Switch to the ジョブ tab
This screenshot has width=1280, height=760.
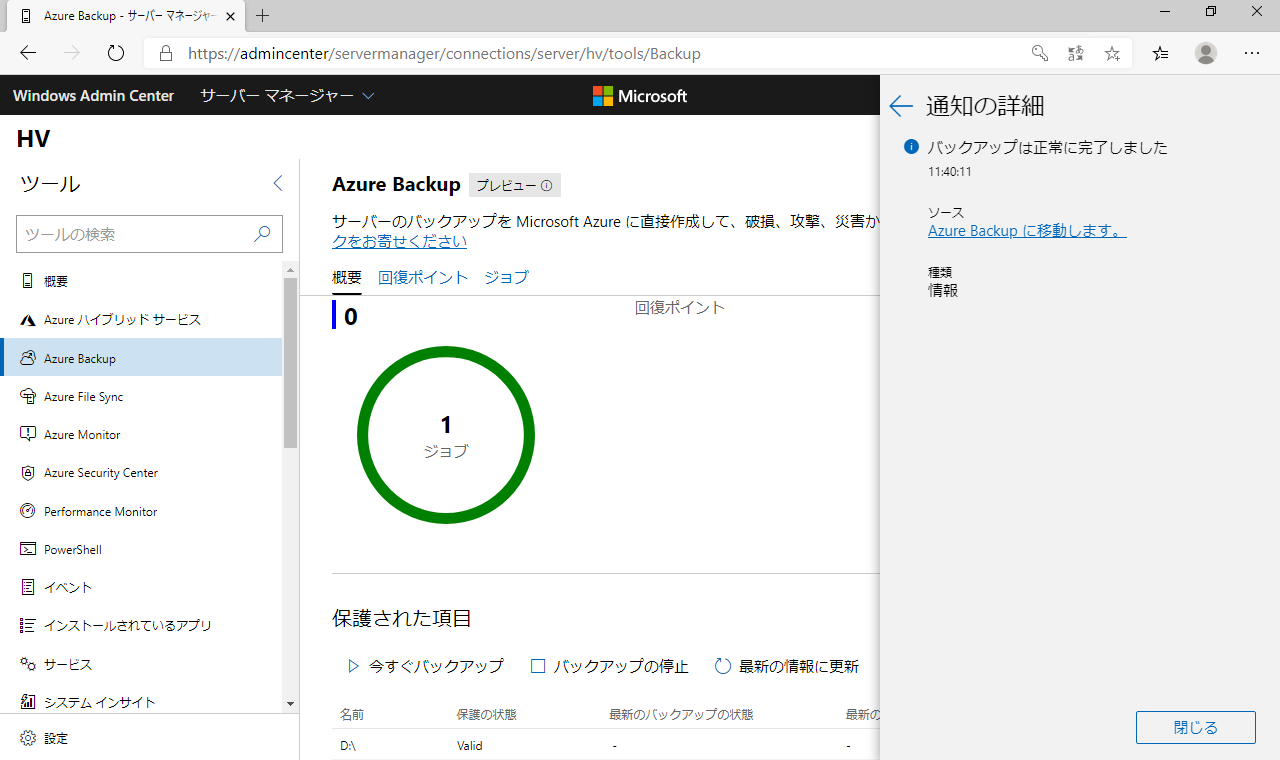[x=506, y=278]
